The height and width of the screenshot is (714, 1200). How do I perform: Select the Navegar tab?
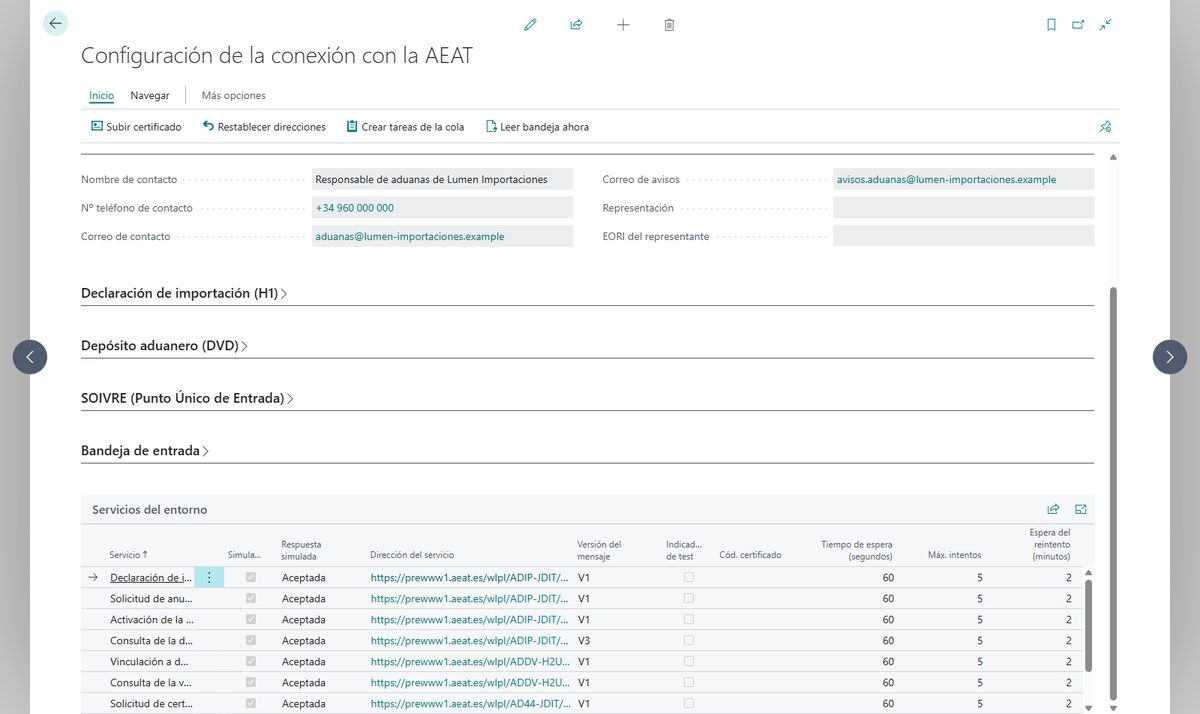(150, 95)
